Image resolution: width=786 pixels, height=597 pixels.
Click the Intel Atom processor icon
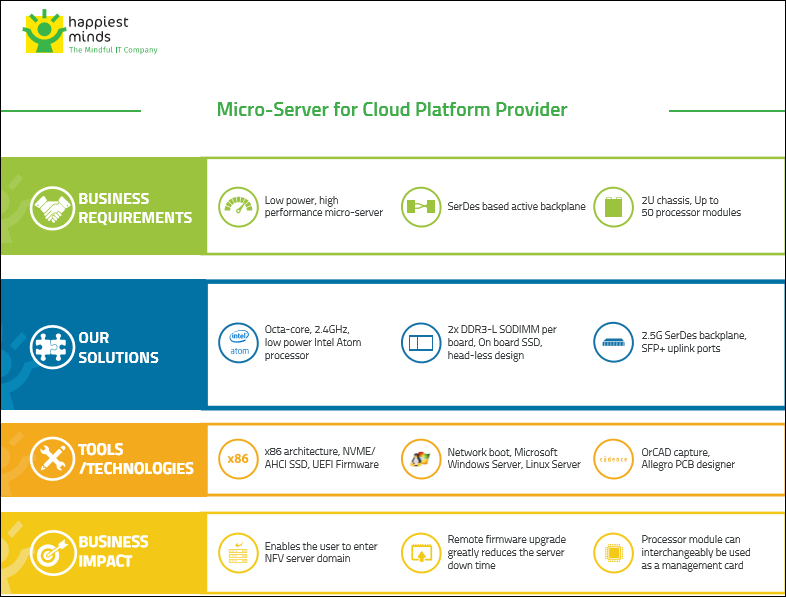[238, 342]
